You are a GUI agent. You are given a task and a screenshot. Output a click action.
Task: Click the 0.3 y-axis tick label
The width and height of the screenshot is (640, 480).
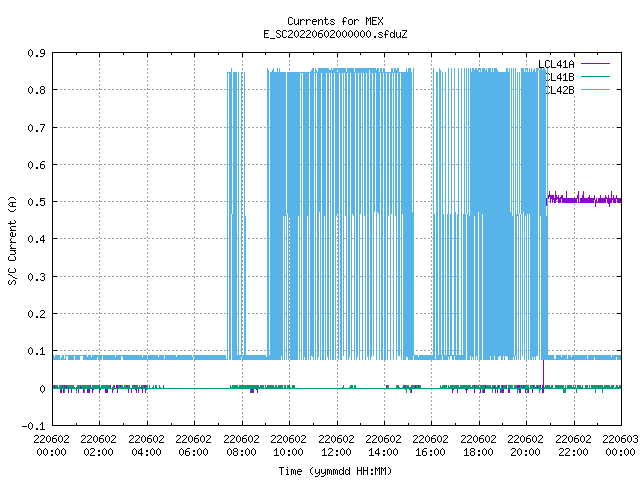pyautogui.click(x=36, y=277)
